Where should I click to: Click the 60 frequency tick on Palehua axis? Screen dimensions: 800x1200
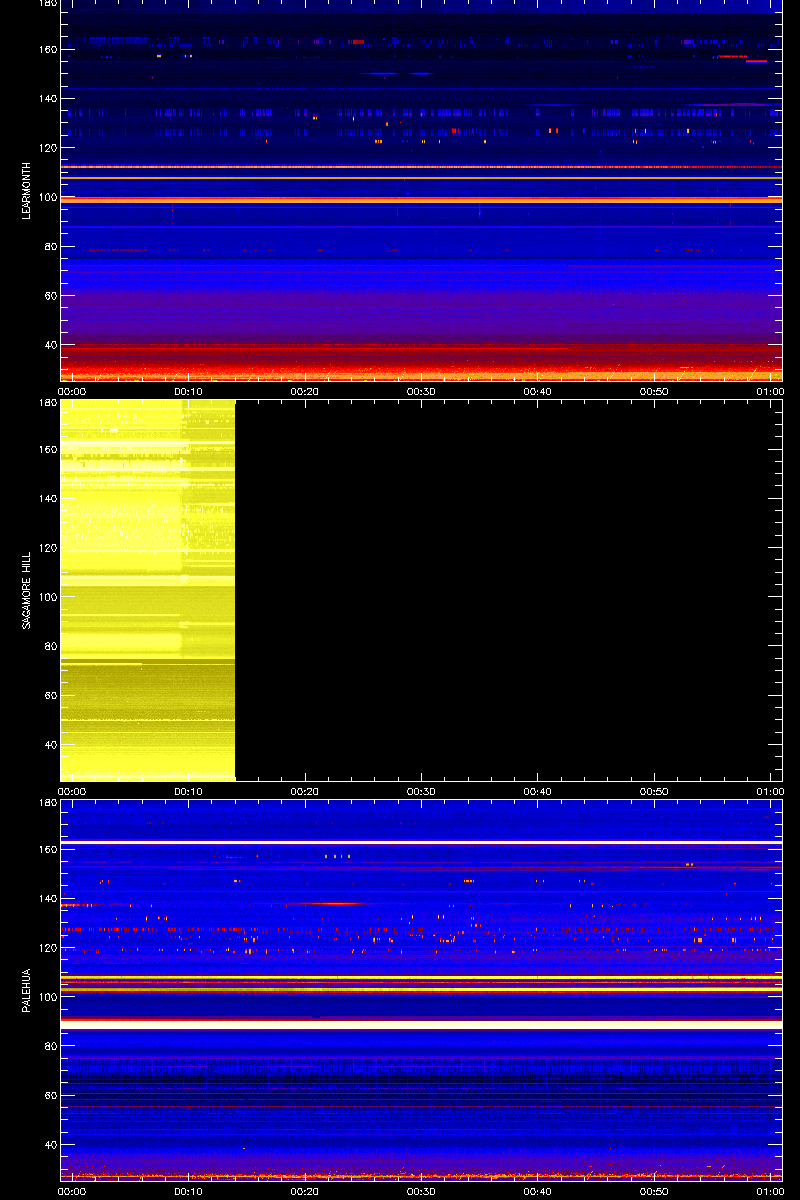point(50,1096)
